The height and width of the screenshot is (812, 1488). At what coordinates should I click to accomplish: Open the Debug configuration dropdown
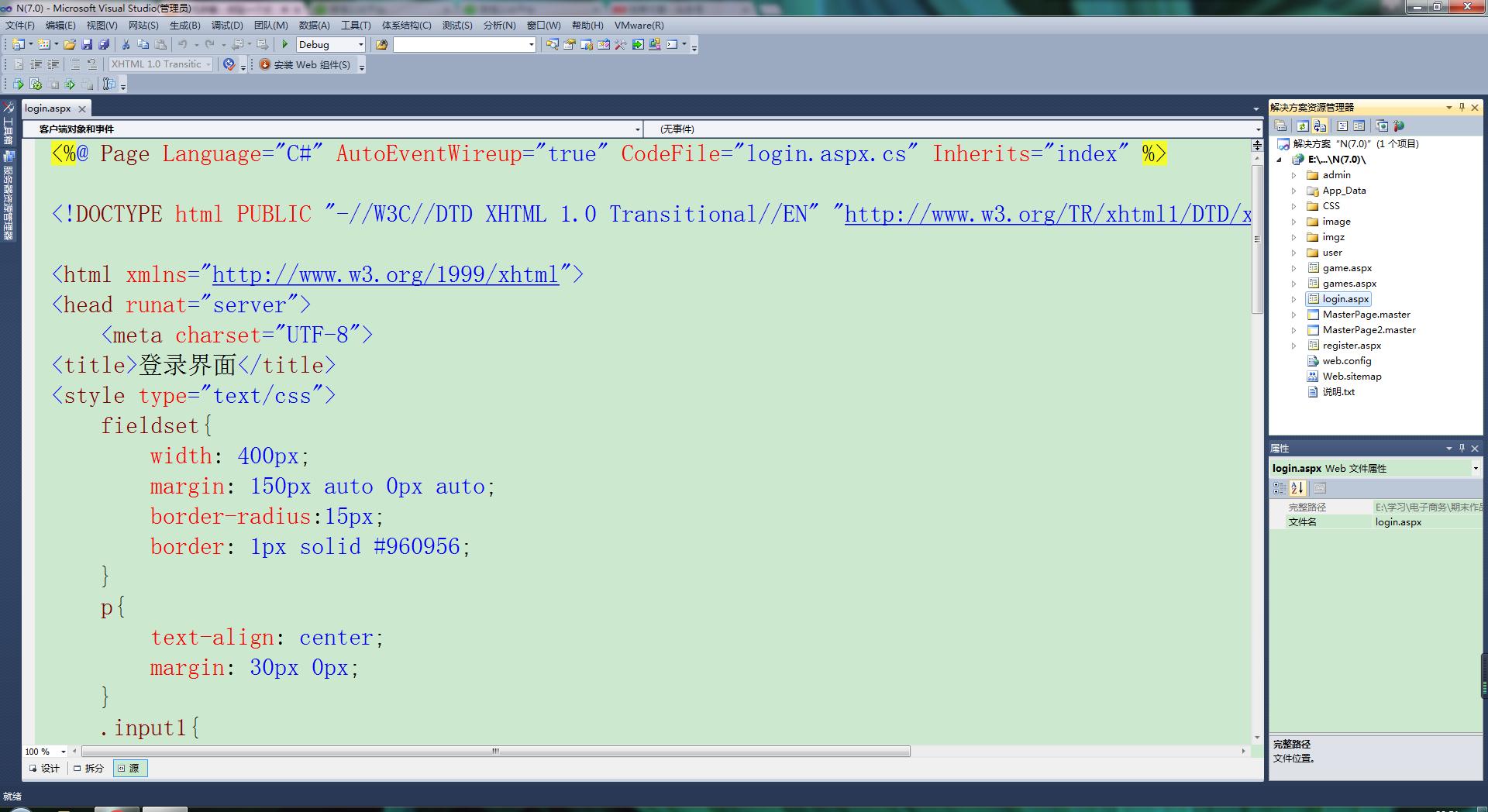[x=360, y=45]
